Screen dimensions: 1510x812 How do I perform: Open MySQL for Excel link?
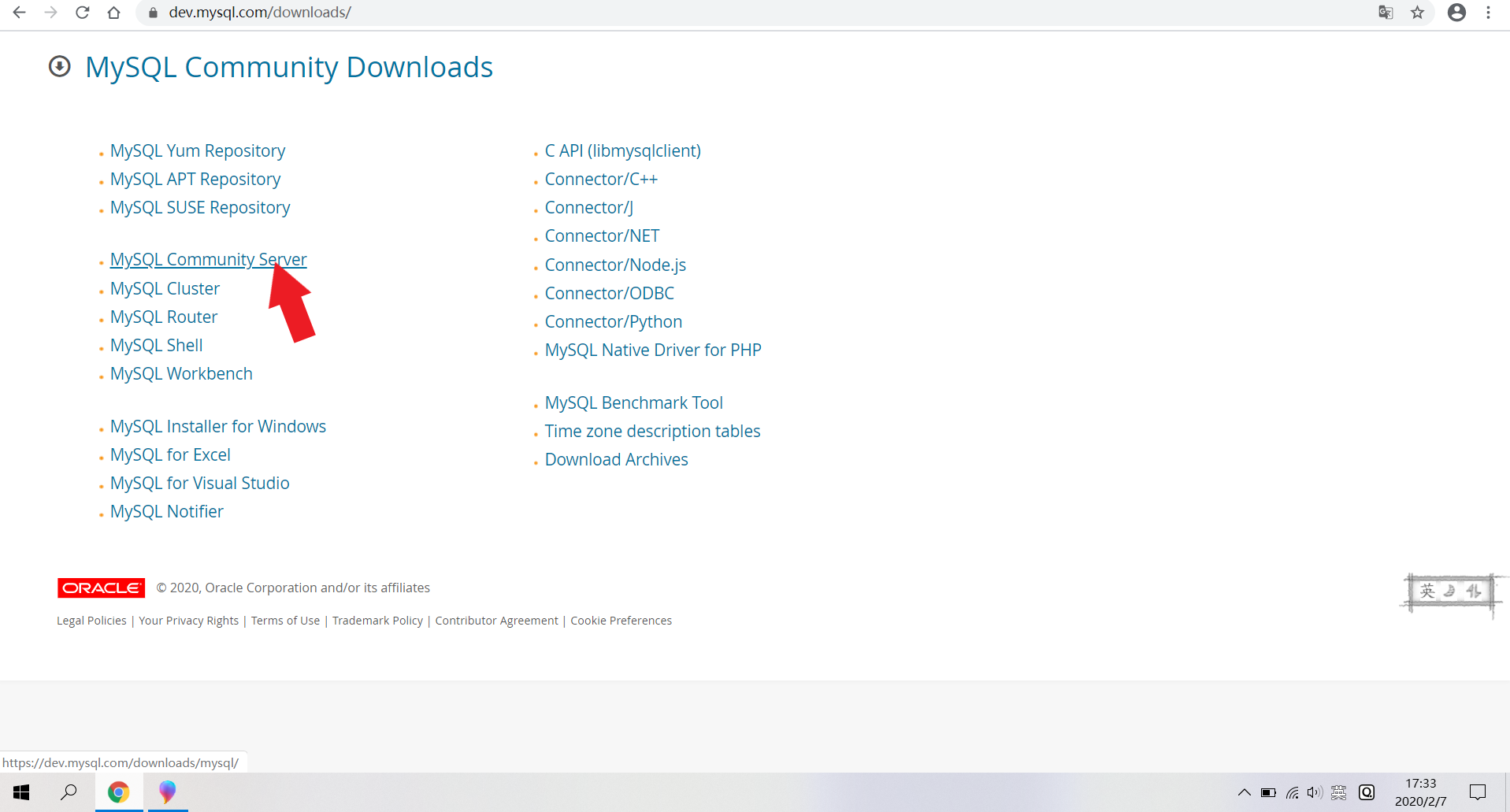pyautogui.click(x=170, y=454)
